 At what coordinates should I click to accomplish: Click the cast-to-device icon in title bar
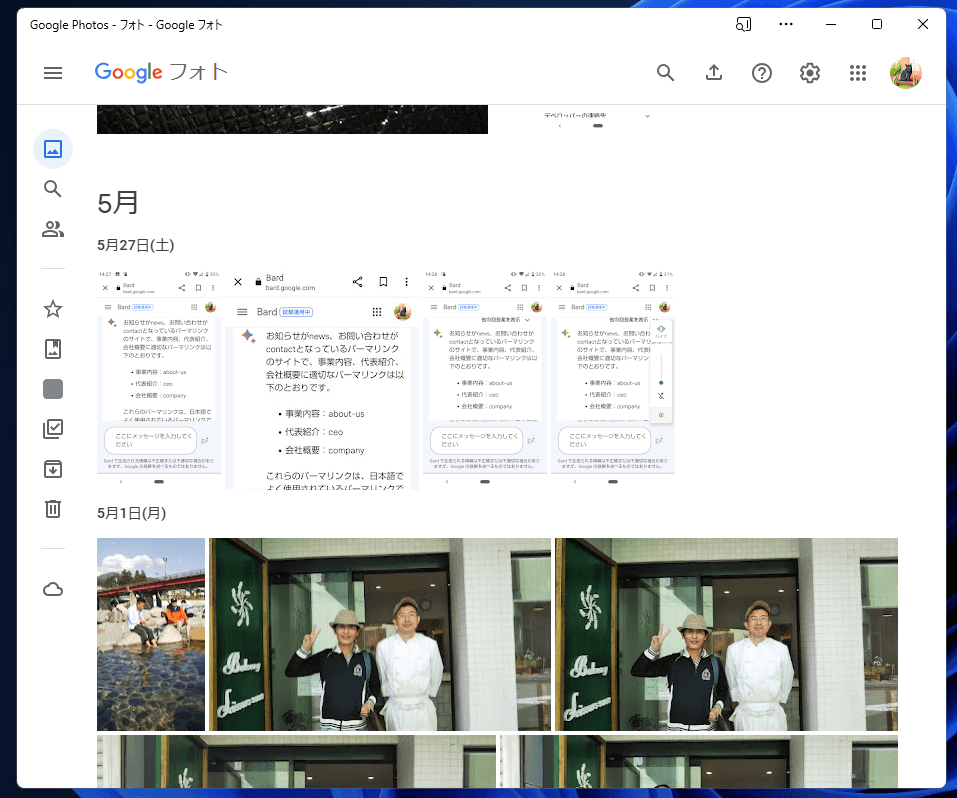pyautogui.click(x=743, y=24)
